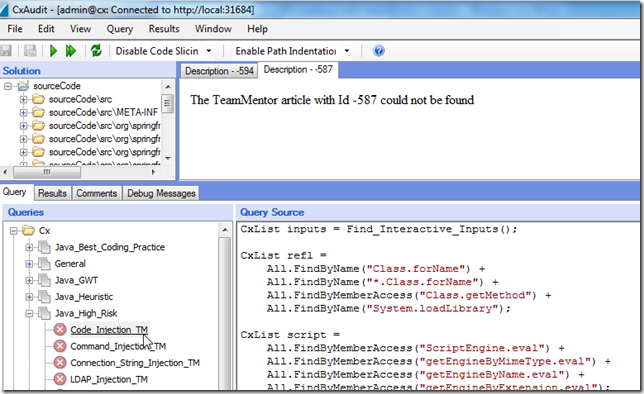Screen dimensions: 644x394
Task: Open the Enable Path Indentation dropdown arrow
Action: click(x=347, y=51)
